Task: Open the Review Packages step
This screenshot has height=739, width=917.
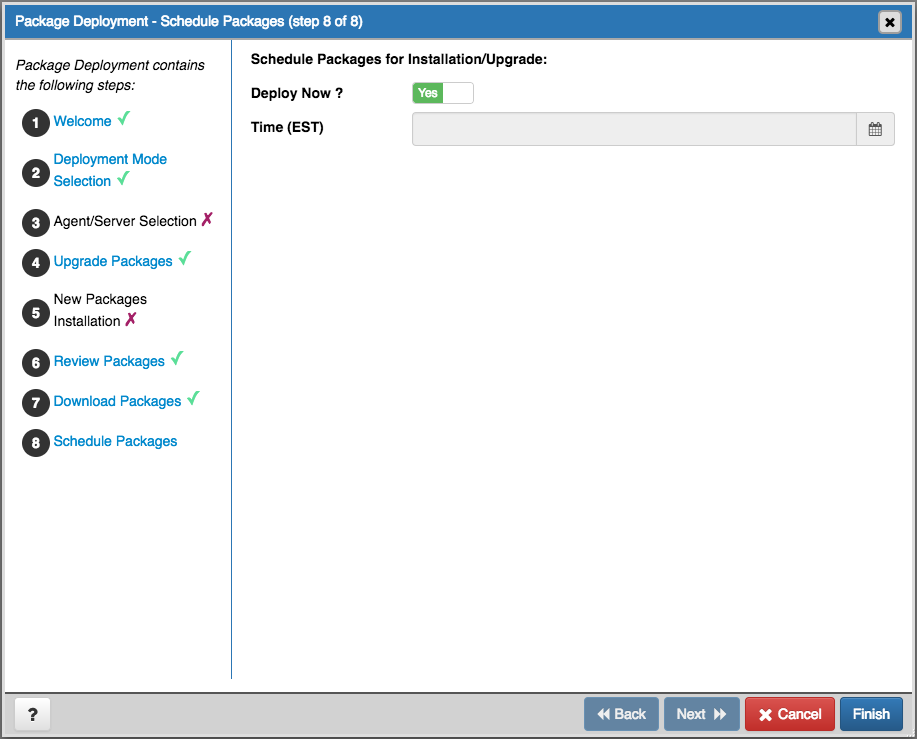Action: (x=109, y=361)
